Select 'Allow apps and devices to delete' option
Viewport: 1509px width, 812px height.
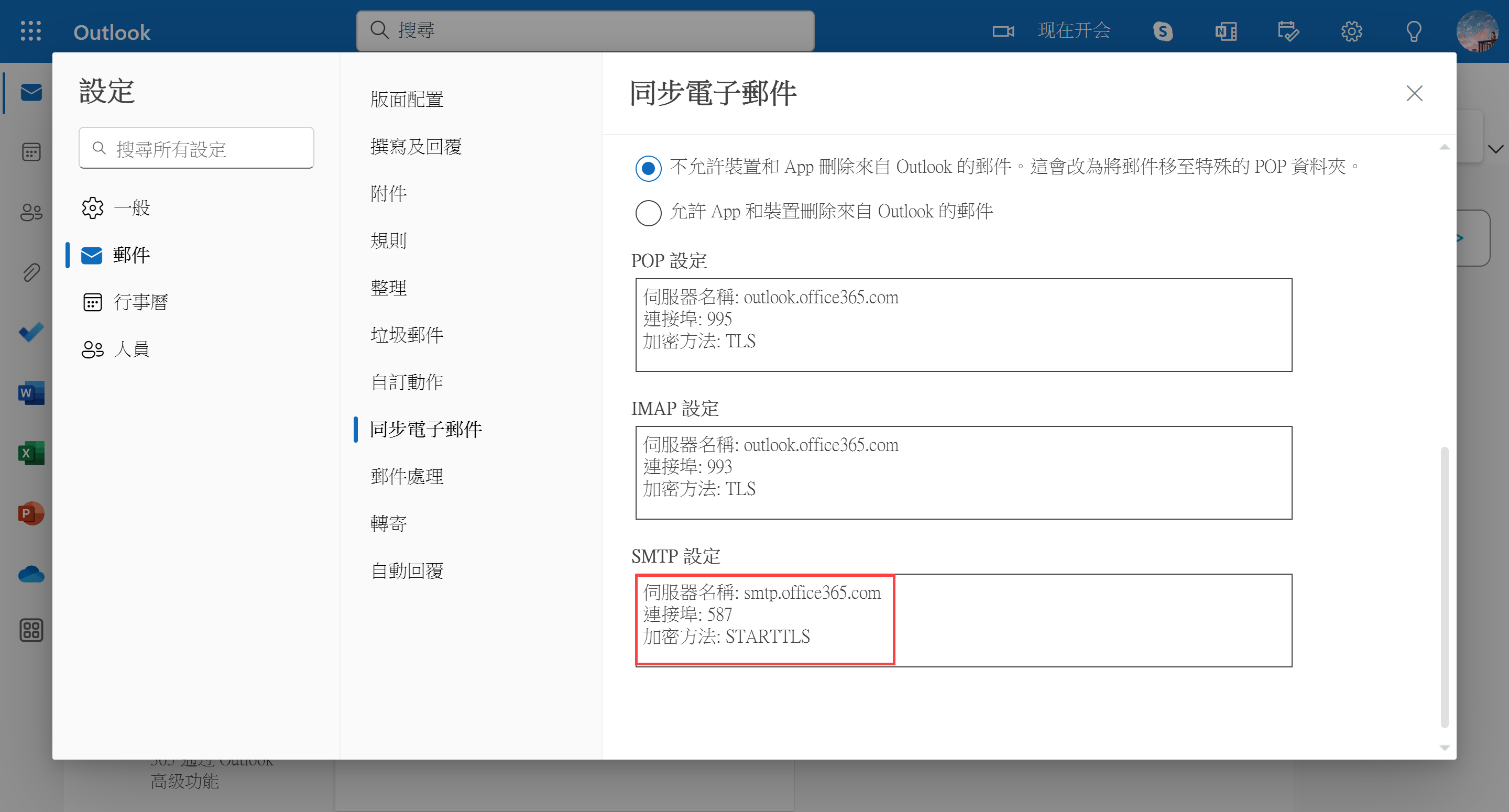point(649,212)
